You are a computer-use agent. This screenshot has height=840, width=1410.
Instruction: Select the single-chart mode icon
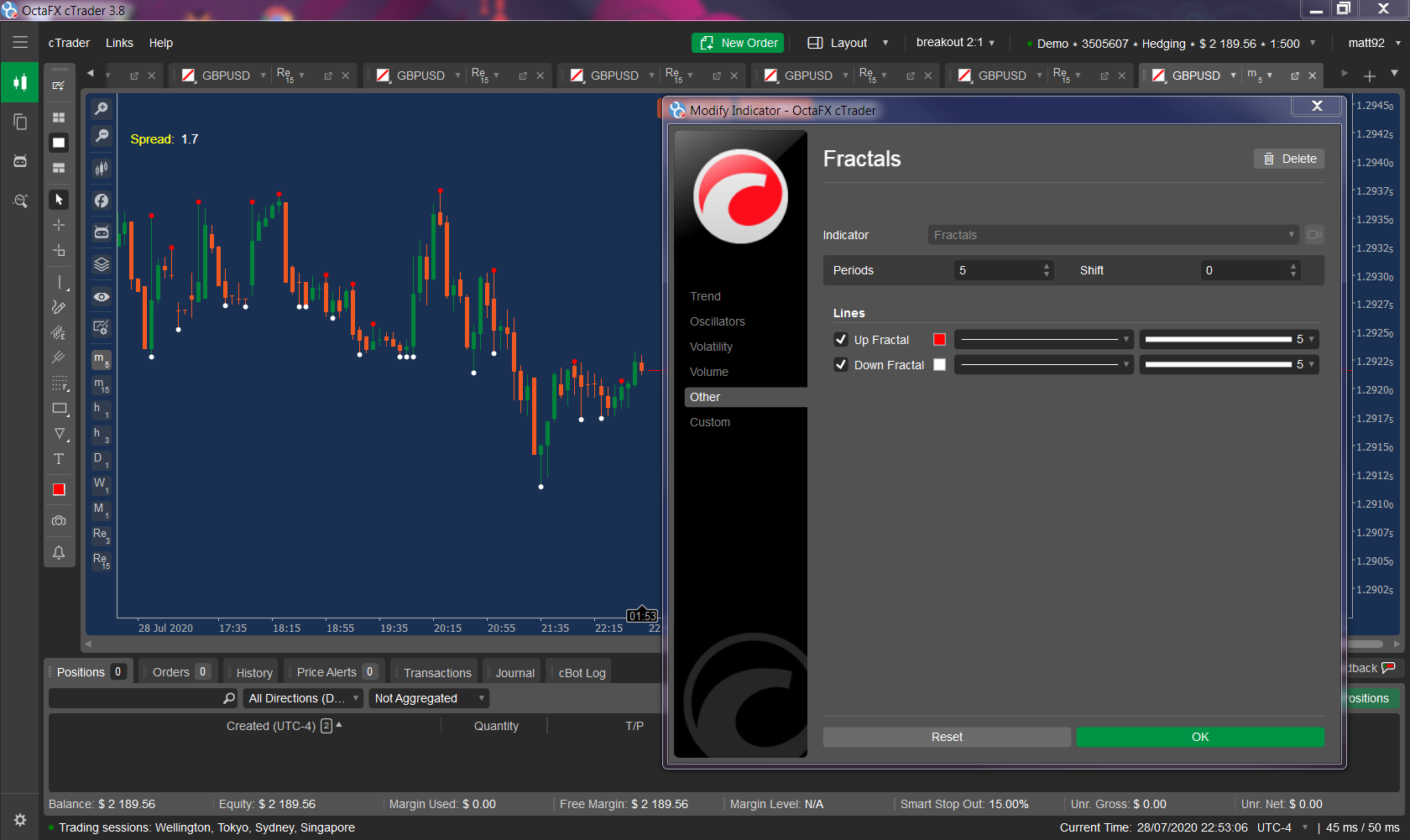pos(59,143)
